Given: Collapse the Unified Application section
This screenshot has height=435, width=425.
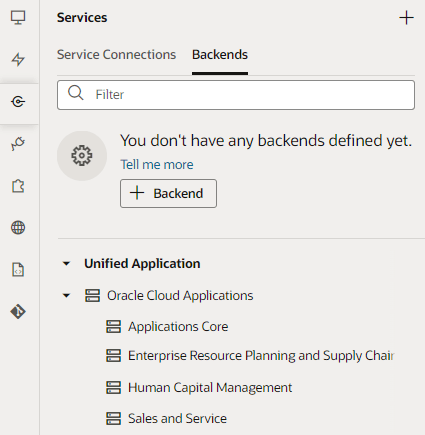Looking at the screenshot, I should click(x=67, y=264).
